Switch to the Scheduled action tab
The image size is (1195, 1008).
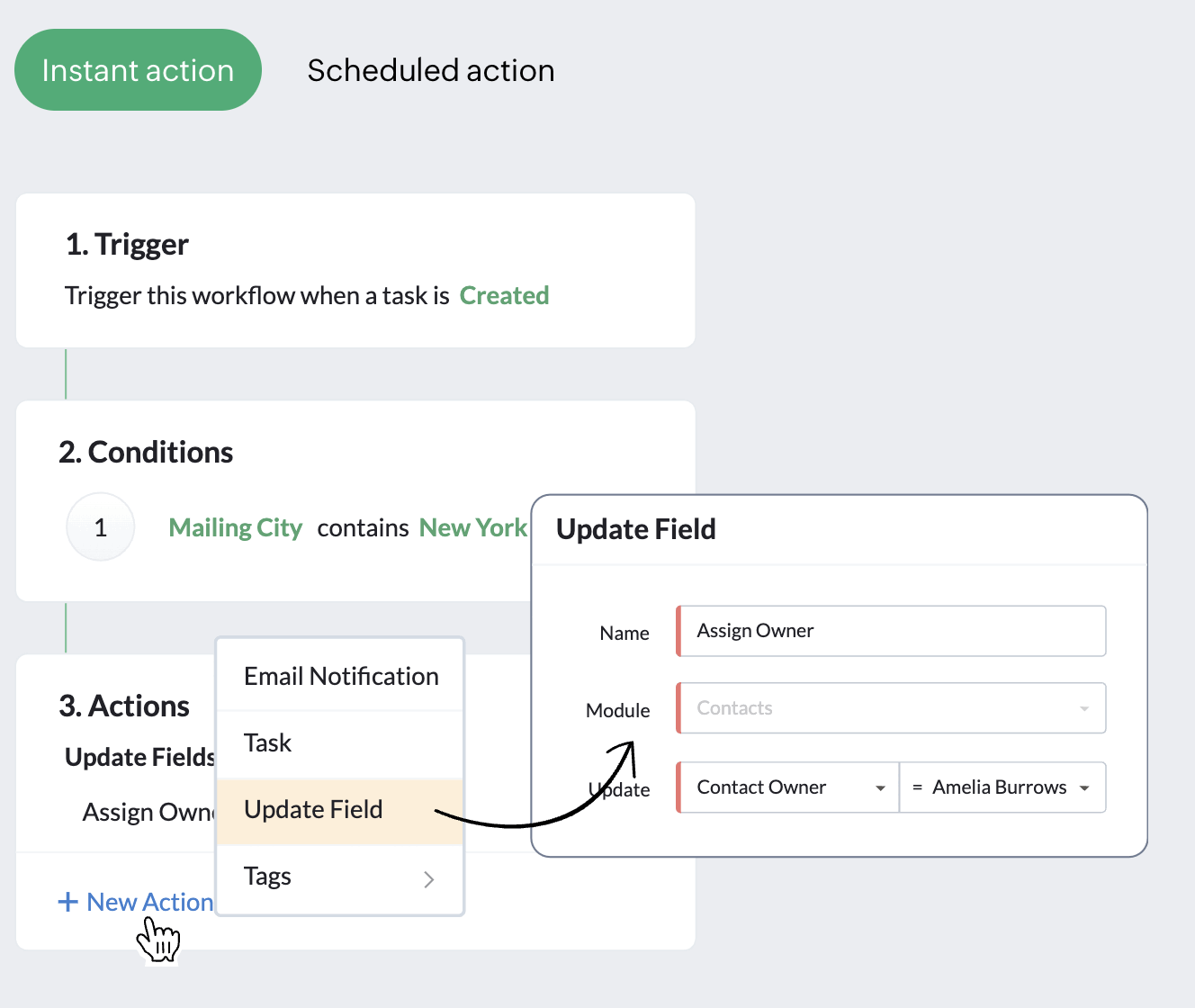[431, 69]
